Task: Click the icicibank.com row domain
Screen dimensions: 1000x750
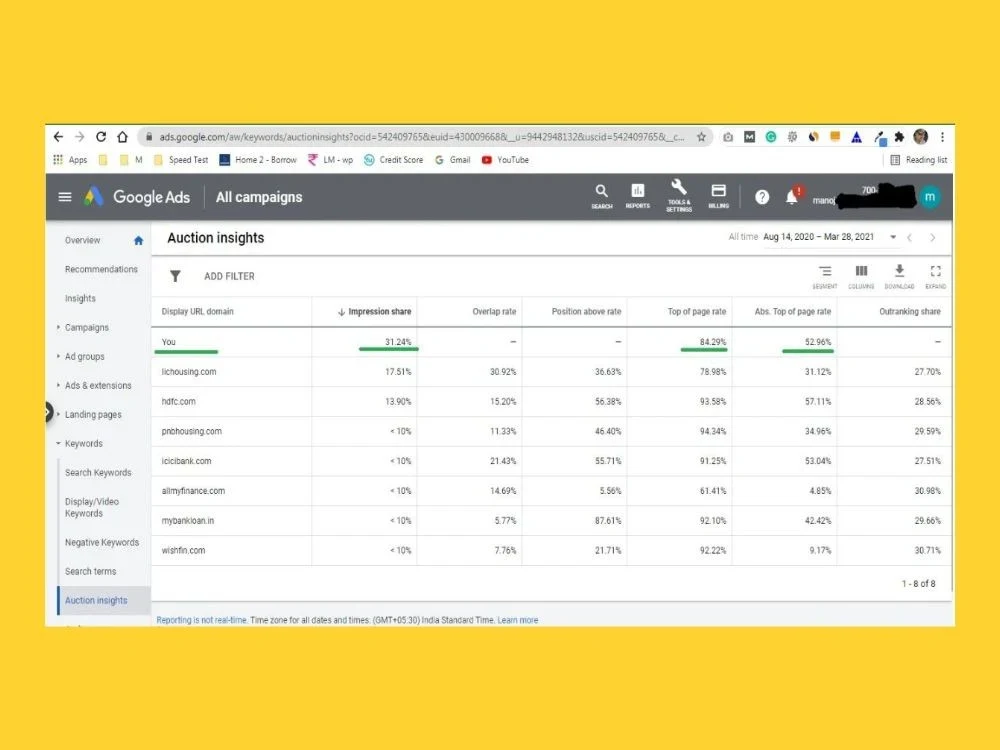Action: (x=186, y=461)
